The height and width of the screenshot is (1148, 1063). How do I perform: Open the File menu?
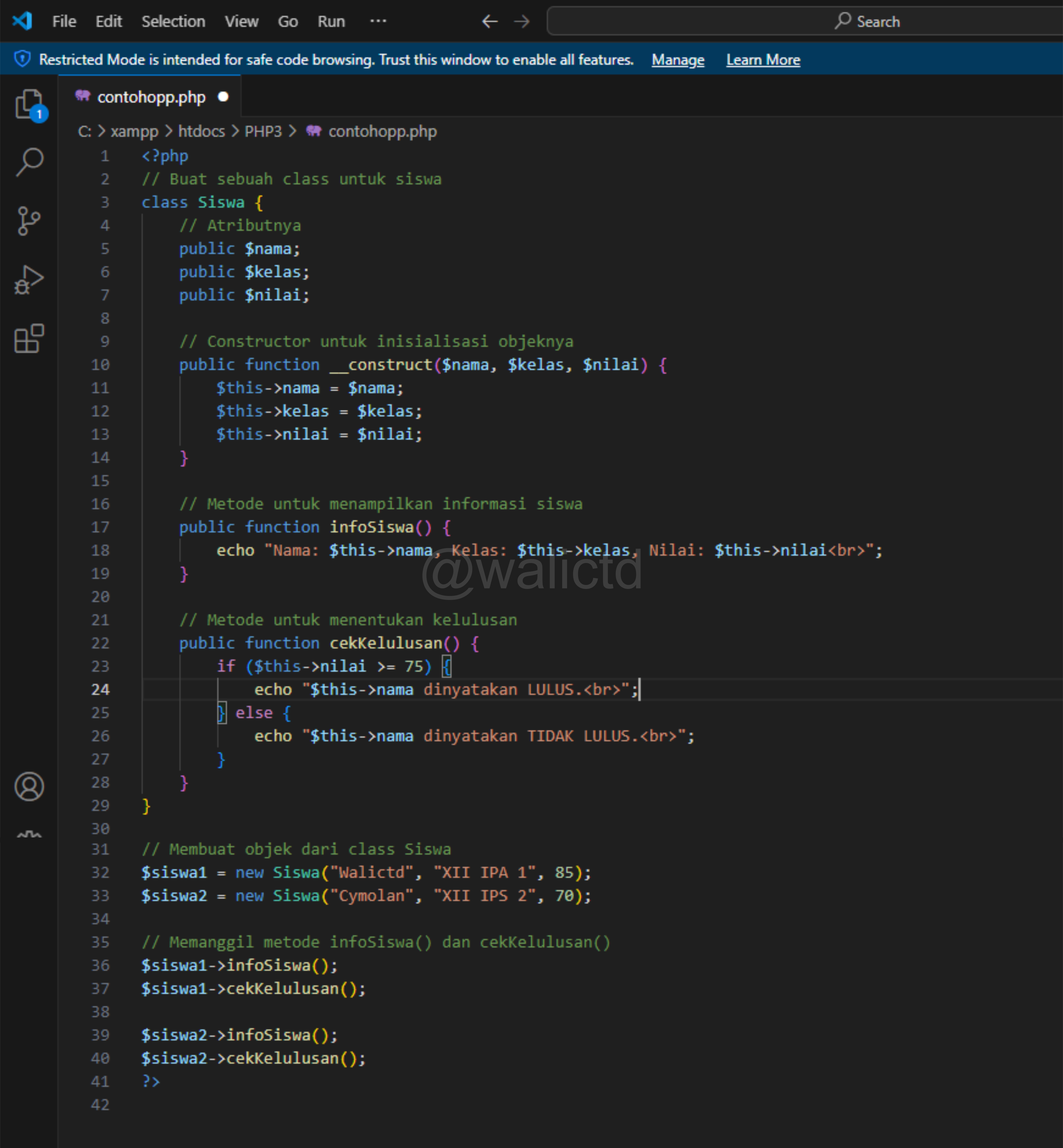coord(64,21)
